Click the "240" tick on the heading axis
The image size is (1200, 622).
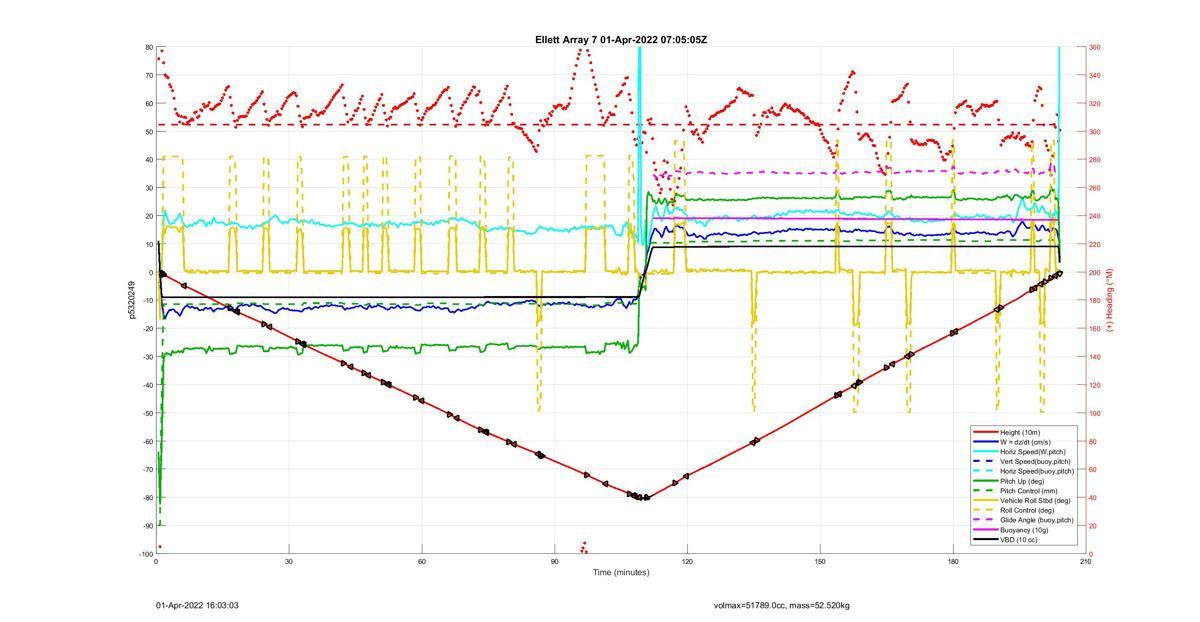[1095, 216]
